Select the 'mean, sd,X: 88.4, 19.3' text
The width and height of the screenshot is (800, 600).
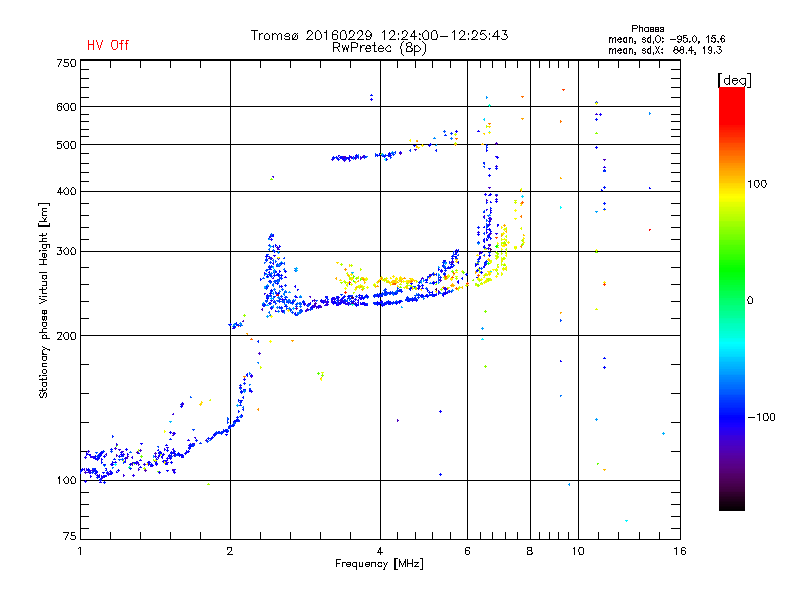point(665,50)
